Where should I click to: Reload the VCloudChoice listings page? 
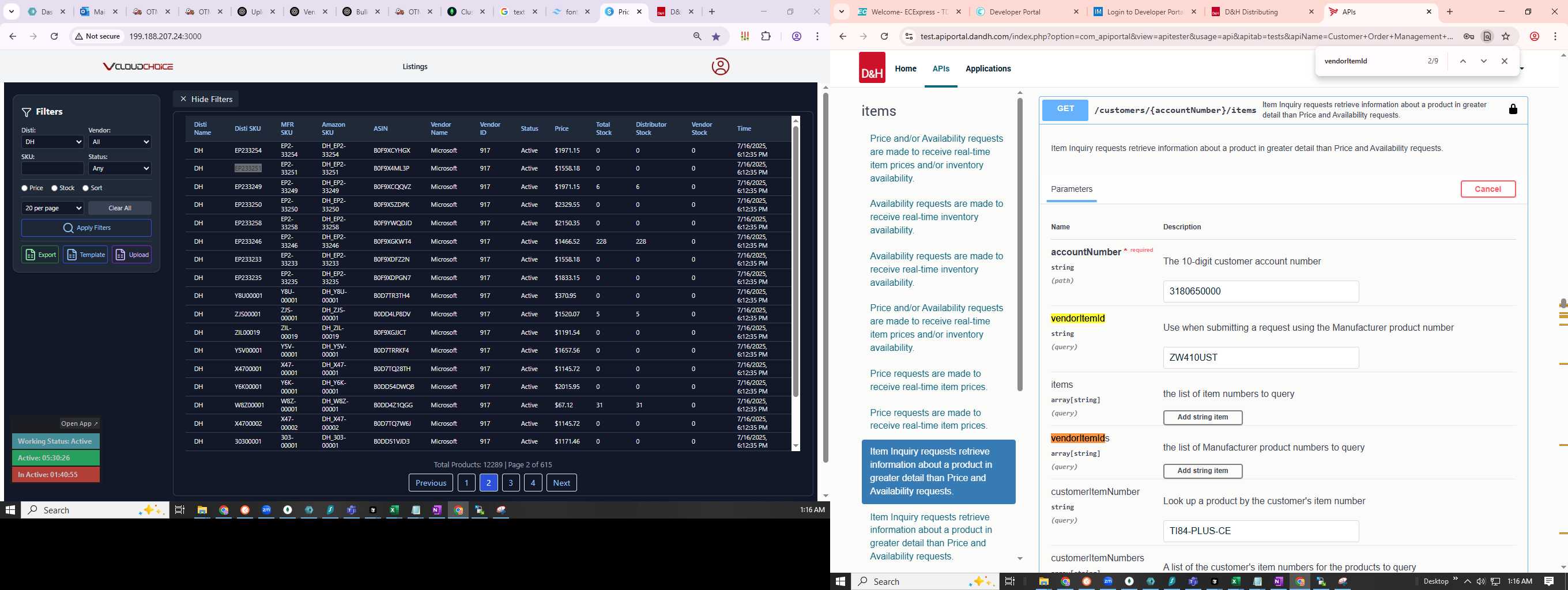tap(54, 36)
